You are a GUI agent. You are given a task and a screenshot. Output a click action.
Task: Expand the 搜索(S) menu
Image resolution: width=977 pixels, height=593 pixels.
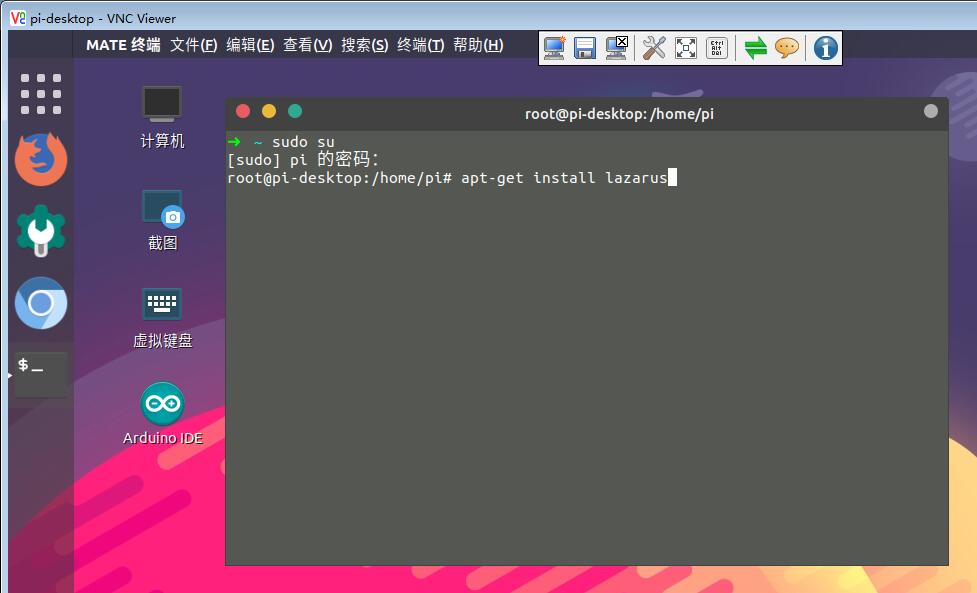click(x=364, y=45)
